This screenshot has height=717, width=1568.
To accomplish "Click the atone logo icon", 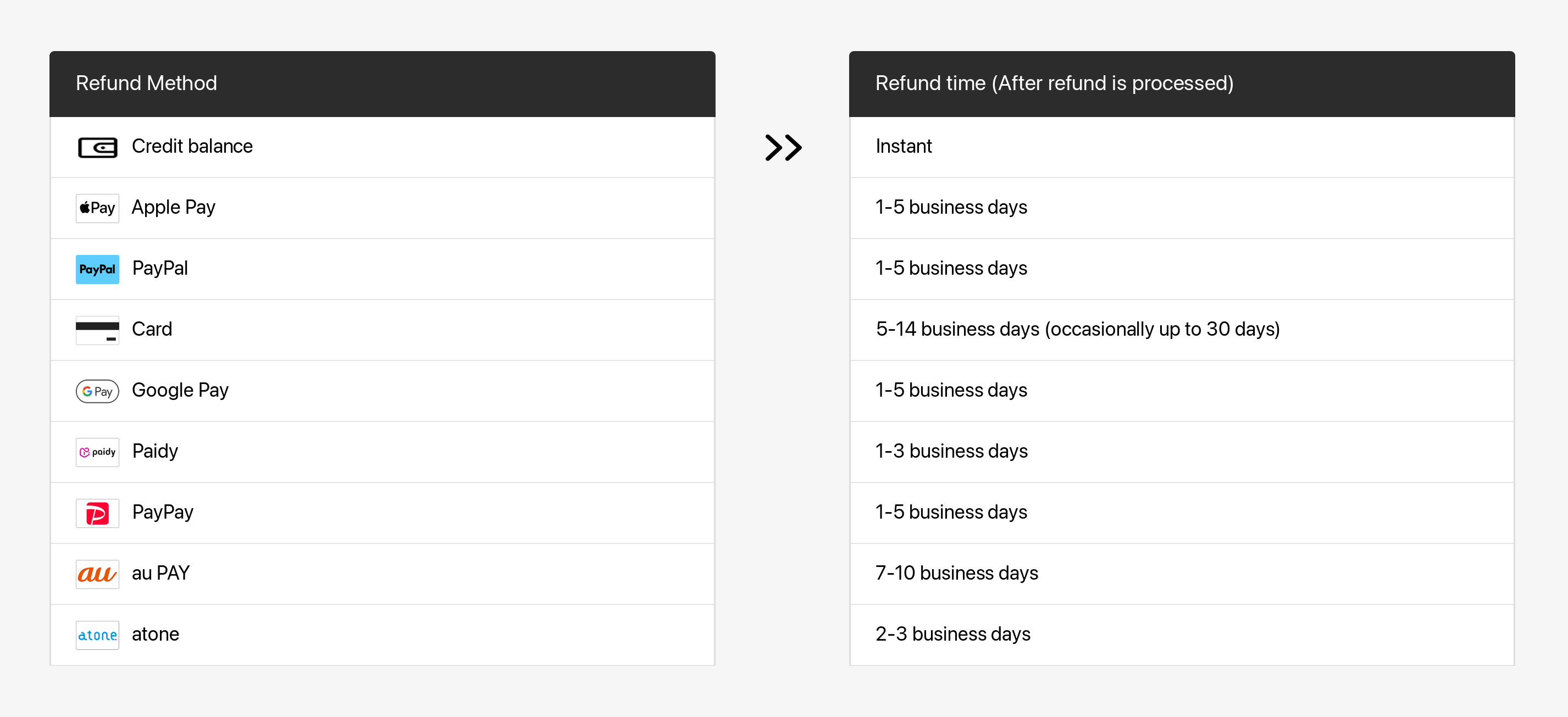I will (97, 635).
